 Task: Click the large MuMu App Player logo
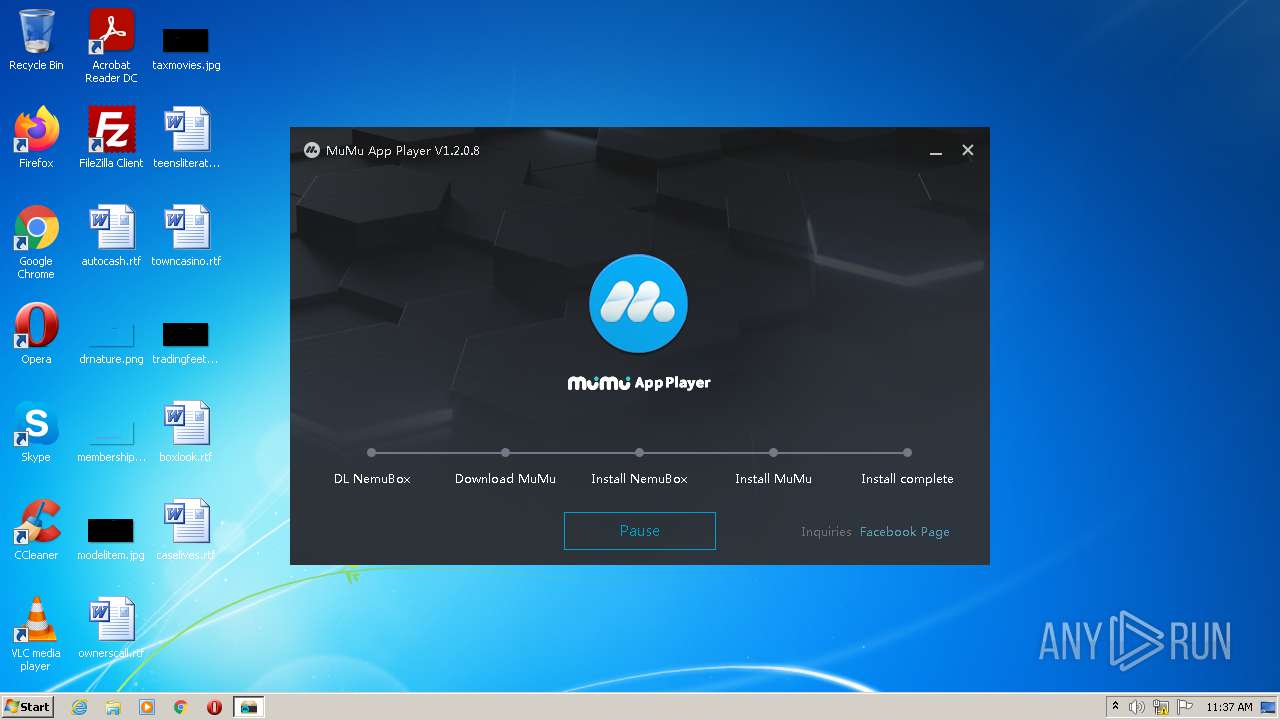click(639, 304)
